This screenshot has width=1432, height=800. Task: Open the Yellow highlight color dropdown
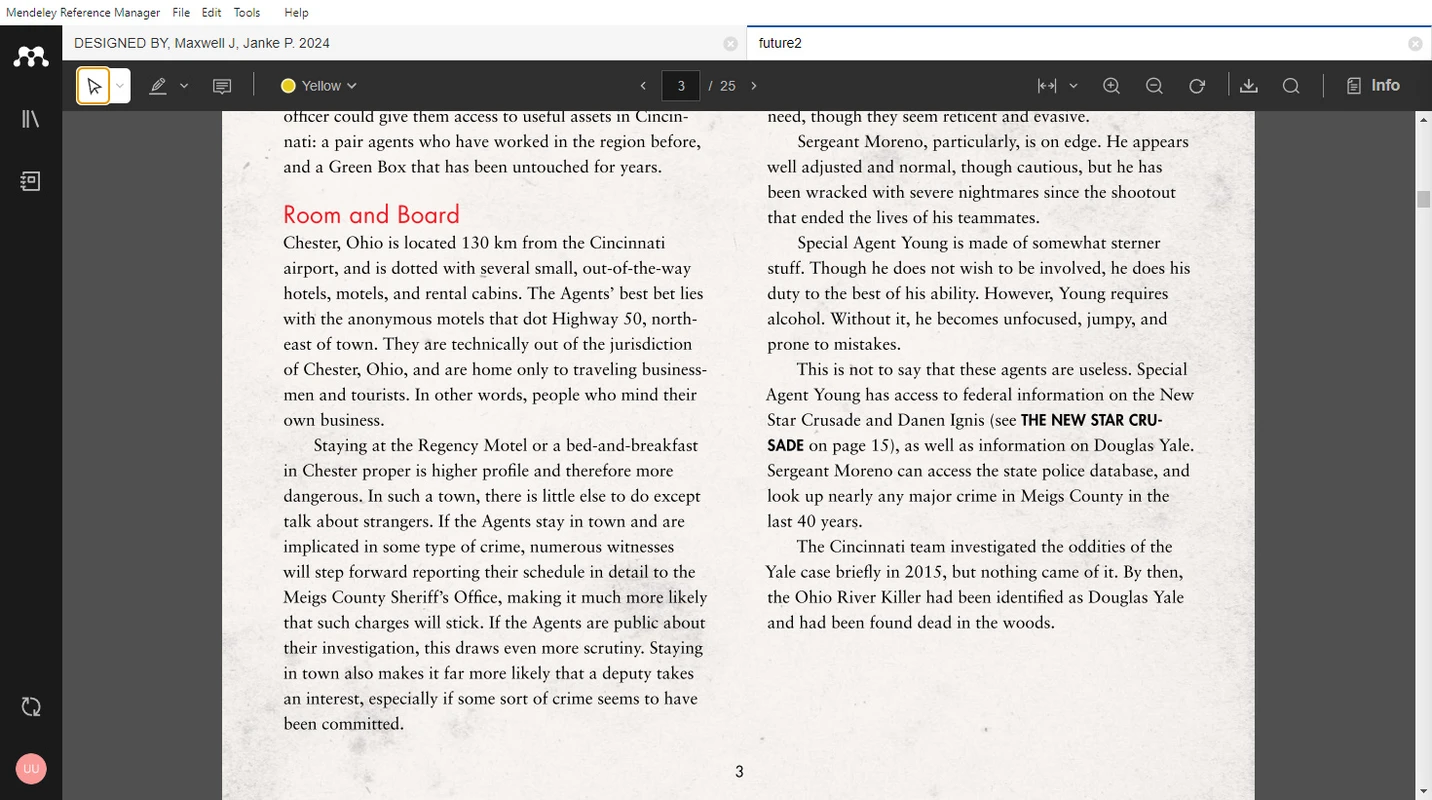(x=319, y=86)
